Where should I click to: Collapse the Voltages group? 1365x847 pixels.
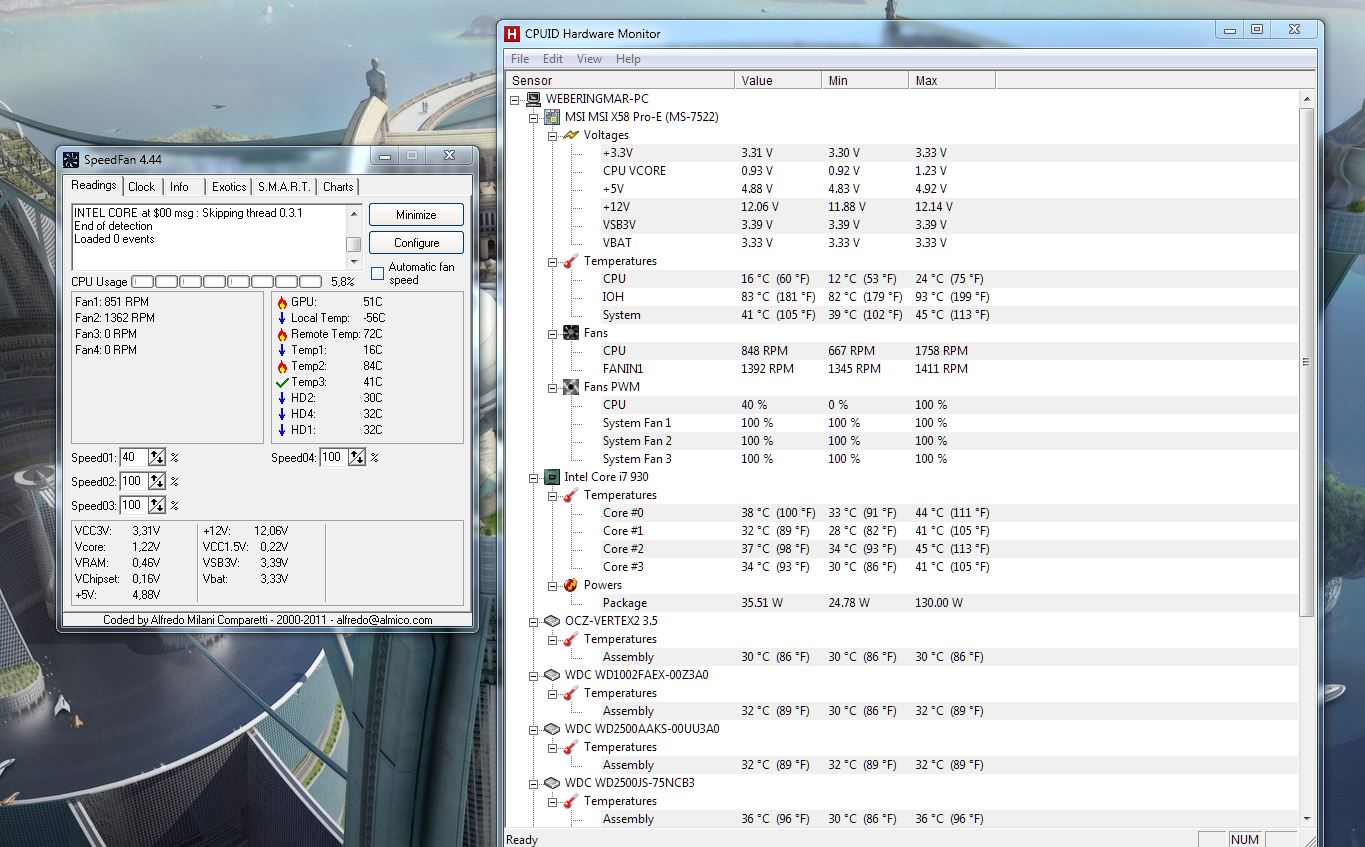pos(552,135)
